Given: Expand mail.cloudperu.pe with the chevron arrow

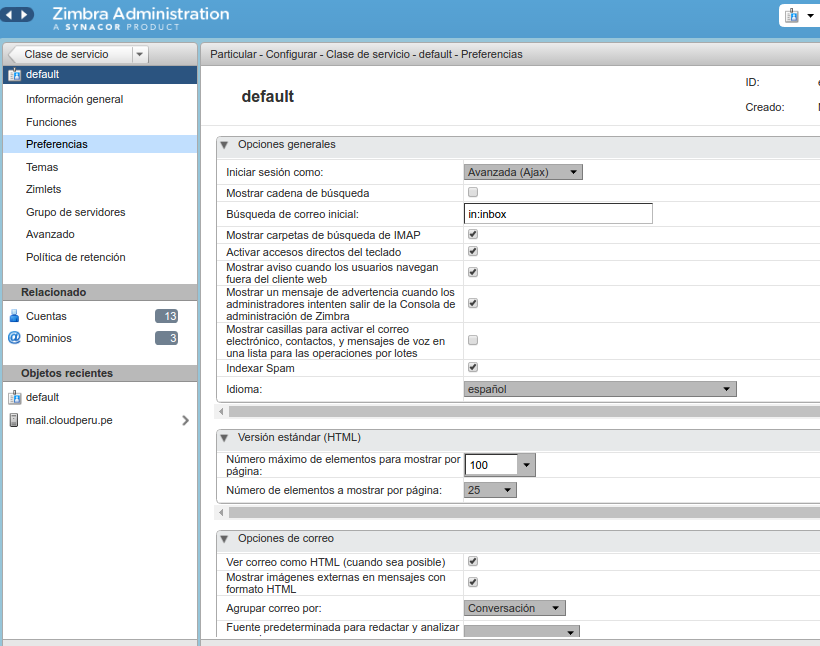Looking at the screenshot, I should click(x=185, y=421).
